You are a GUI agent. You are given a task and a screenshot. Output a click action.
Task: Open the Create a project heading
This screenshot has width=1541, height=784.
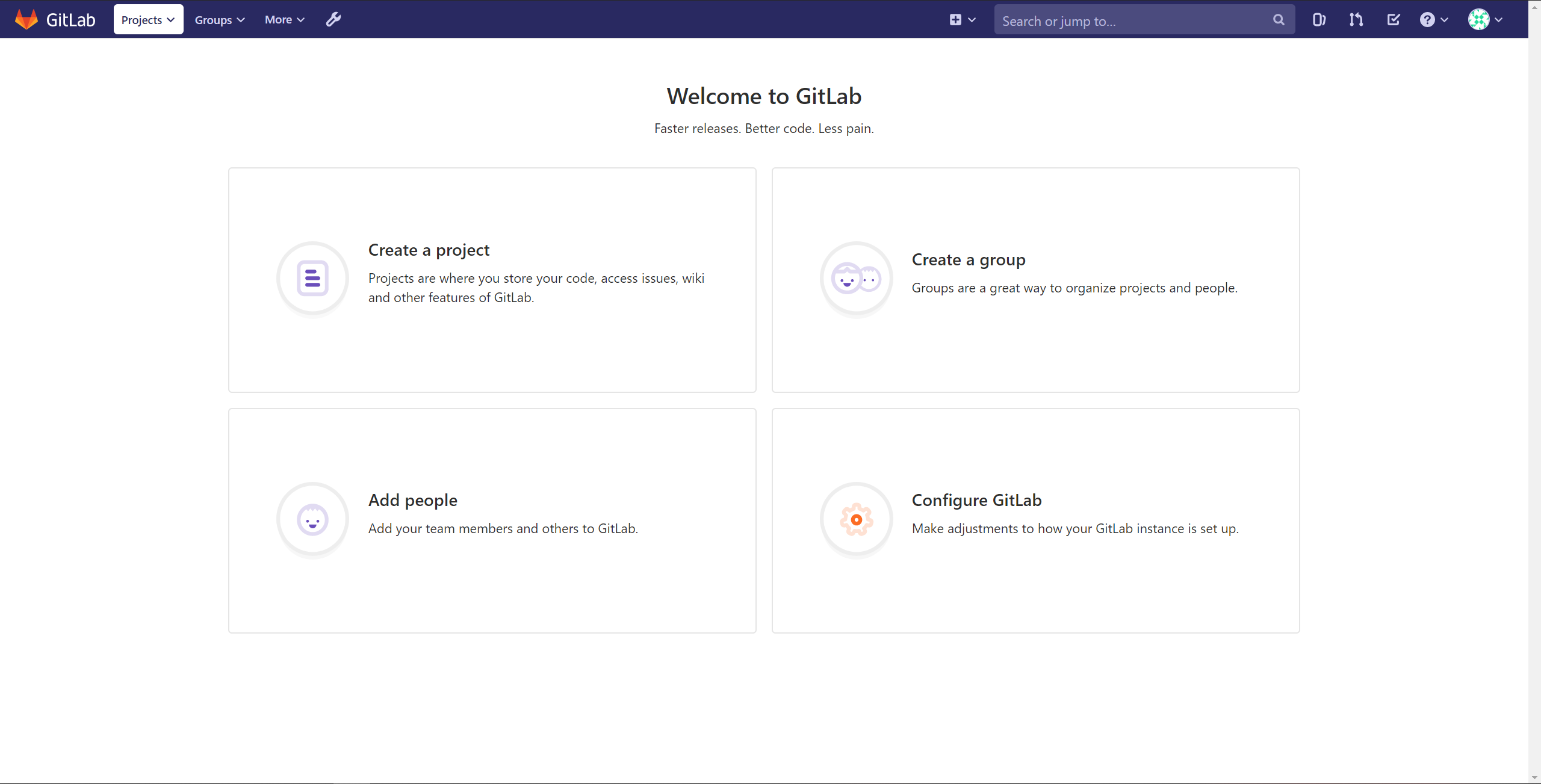click(x=429, y=250)
